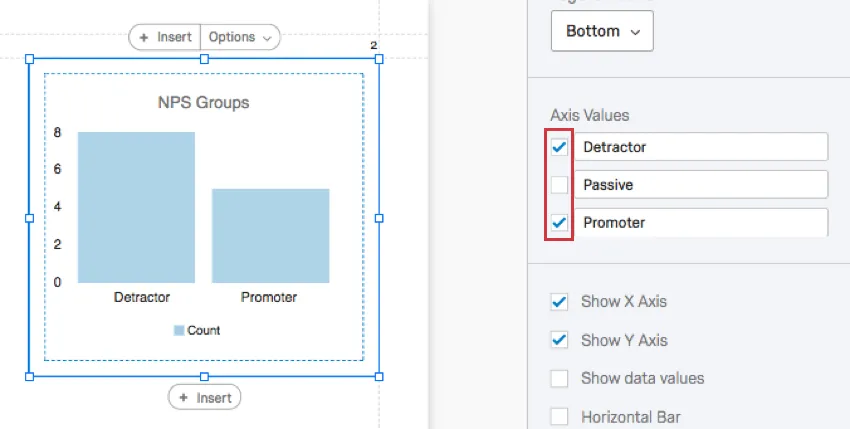Enable the Passive axis value checkbox
Image resolution: width=850 pixels, height=429 pixels.
coord(560,185)
